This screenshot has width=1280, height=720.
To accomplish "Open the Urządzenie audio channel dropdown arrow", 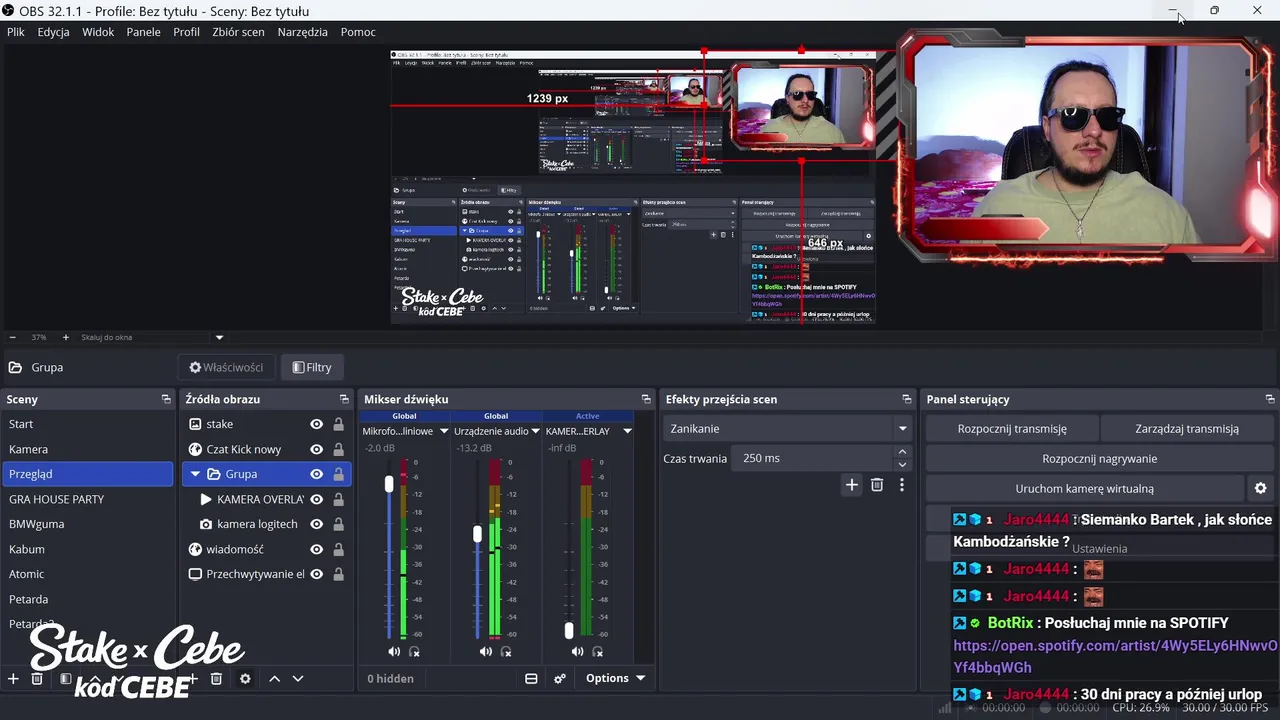I will 536,431.
